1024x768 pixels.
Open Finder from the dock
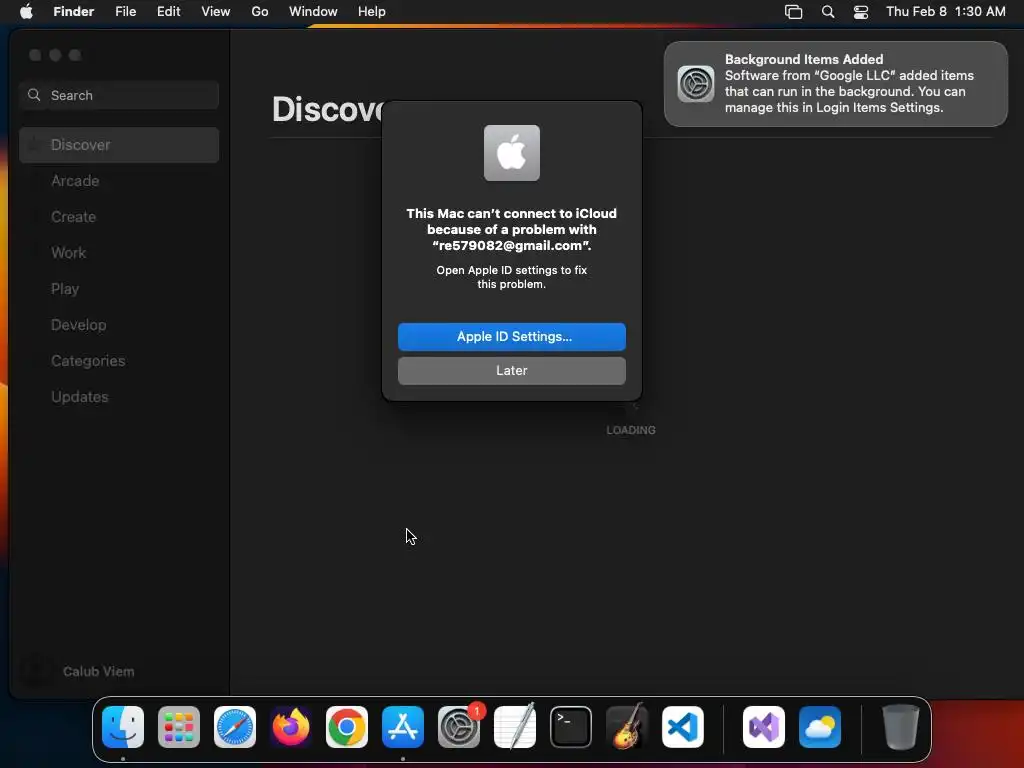(x=123, y=727)
